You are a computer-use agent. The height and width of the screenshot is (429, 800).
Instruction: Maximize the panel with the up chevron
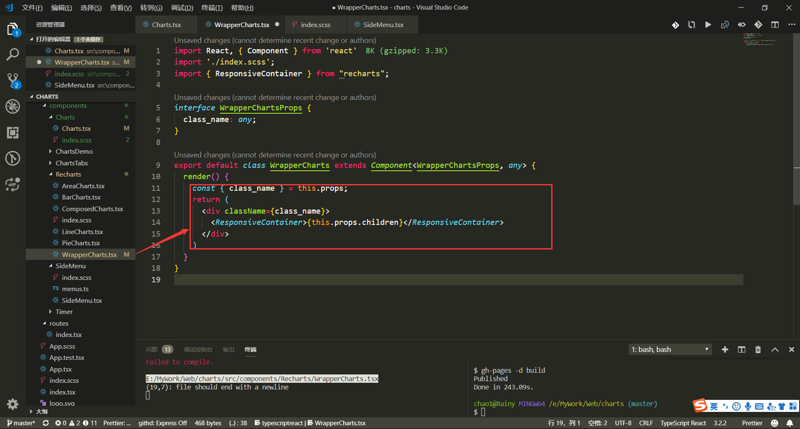[775, 349]
